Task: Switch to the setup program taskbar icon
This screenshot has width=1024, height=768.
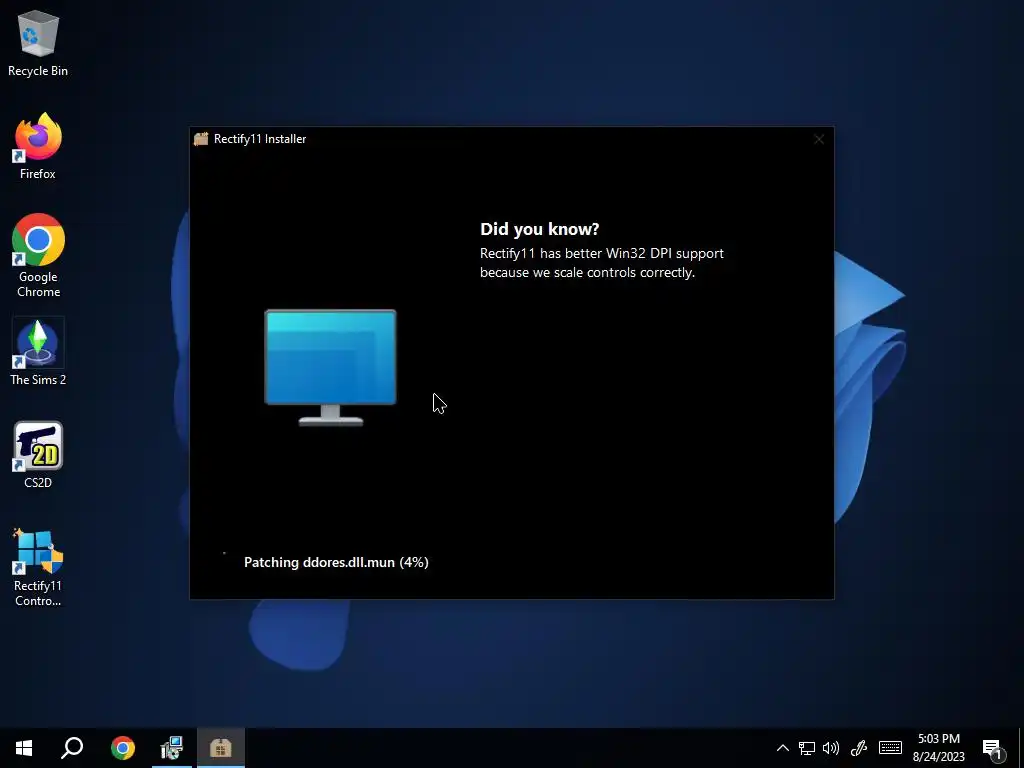Action: (x=172, y=748)
